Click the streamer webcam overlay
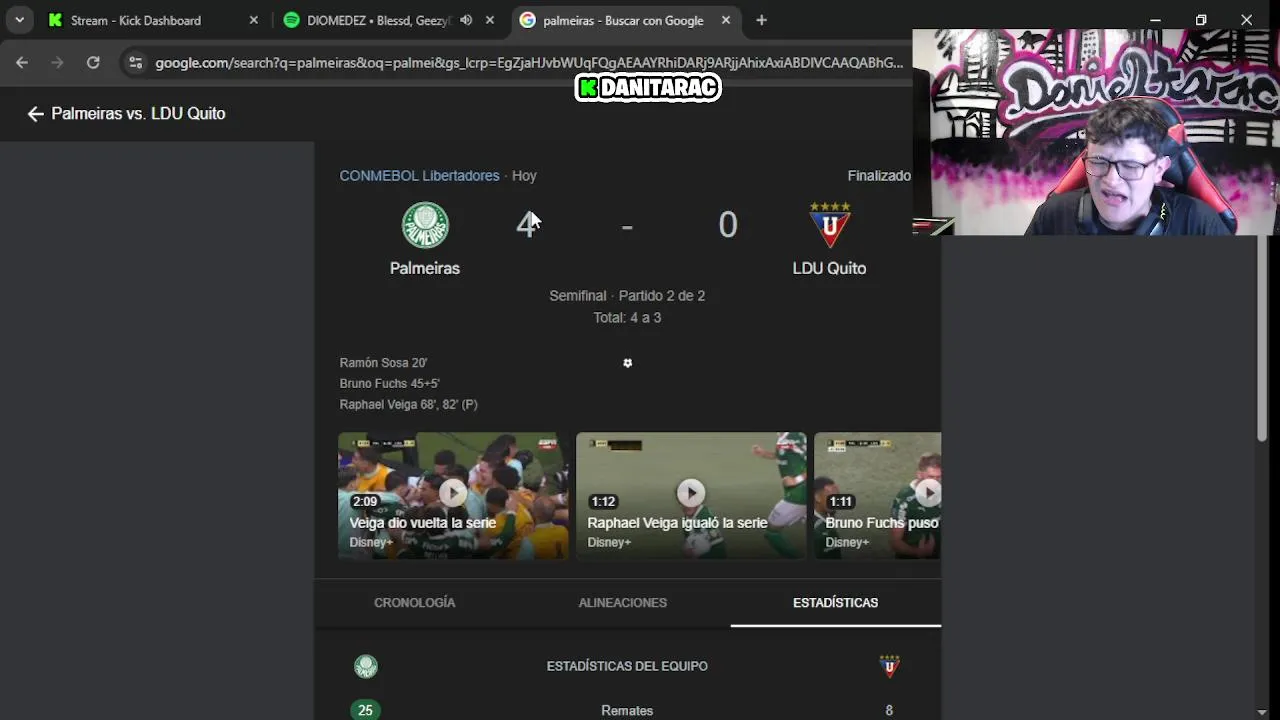Screen dimensions: 1280x720 click(x=1096, y=132)
